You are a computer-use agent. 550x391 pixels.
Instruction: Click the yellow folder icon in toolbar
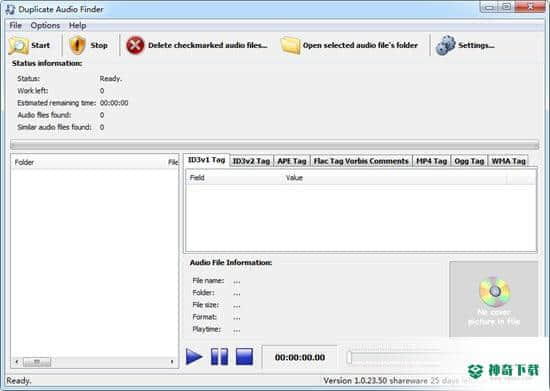click(x=290, y=46)
